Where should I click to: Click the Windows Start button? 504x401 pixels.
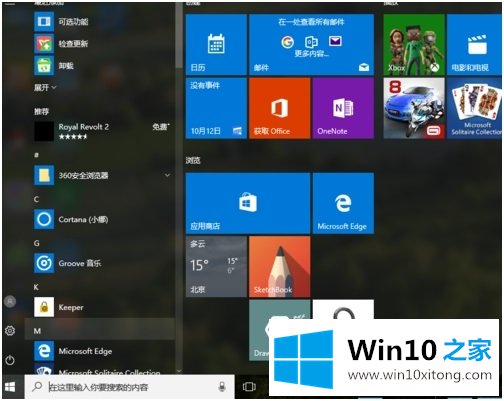click(x=10, y=387)
